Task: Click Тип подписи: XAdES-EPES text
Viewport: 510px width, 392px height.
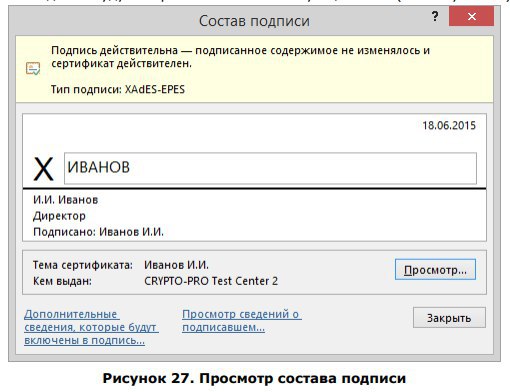Action: (x=118, y=89)
